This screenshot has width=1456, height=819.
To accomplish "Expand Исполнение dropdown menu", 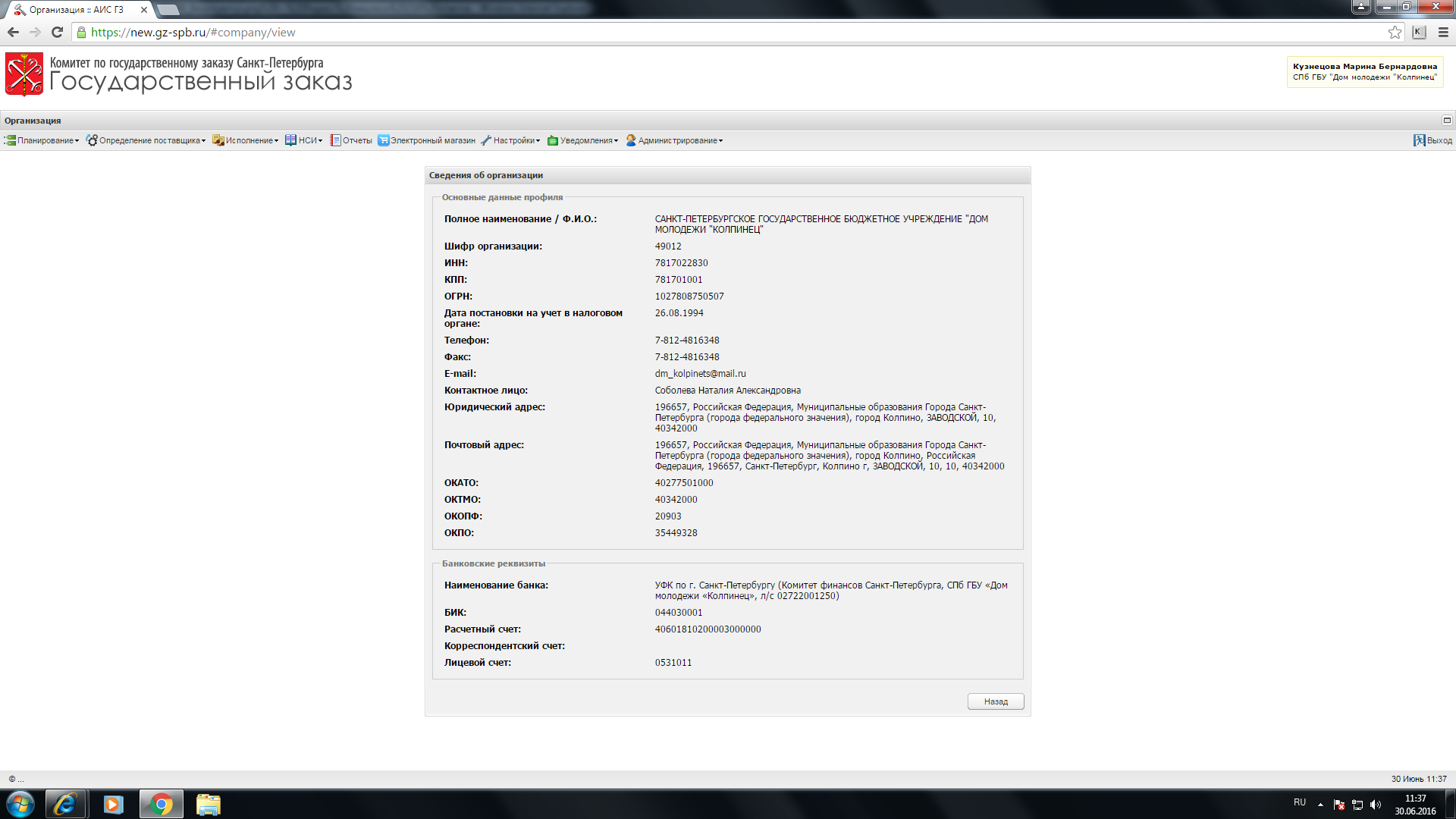I will pos(249,140).
